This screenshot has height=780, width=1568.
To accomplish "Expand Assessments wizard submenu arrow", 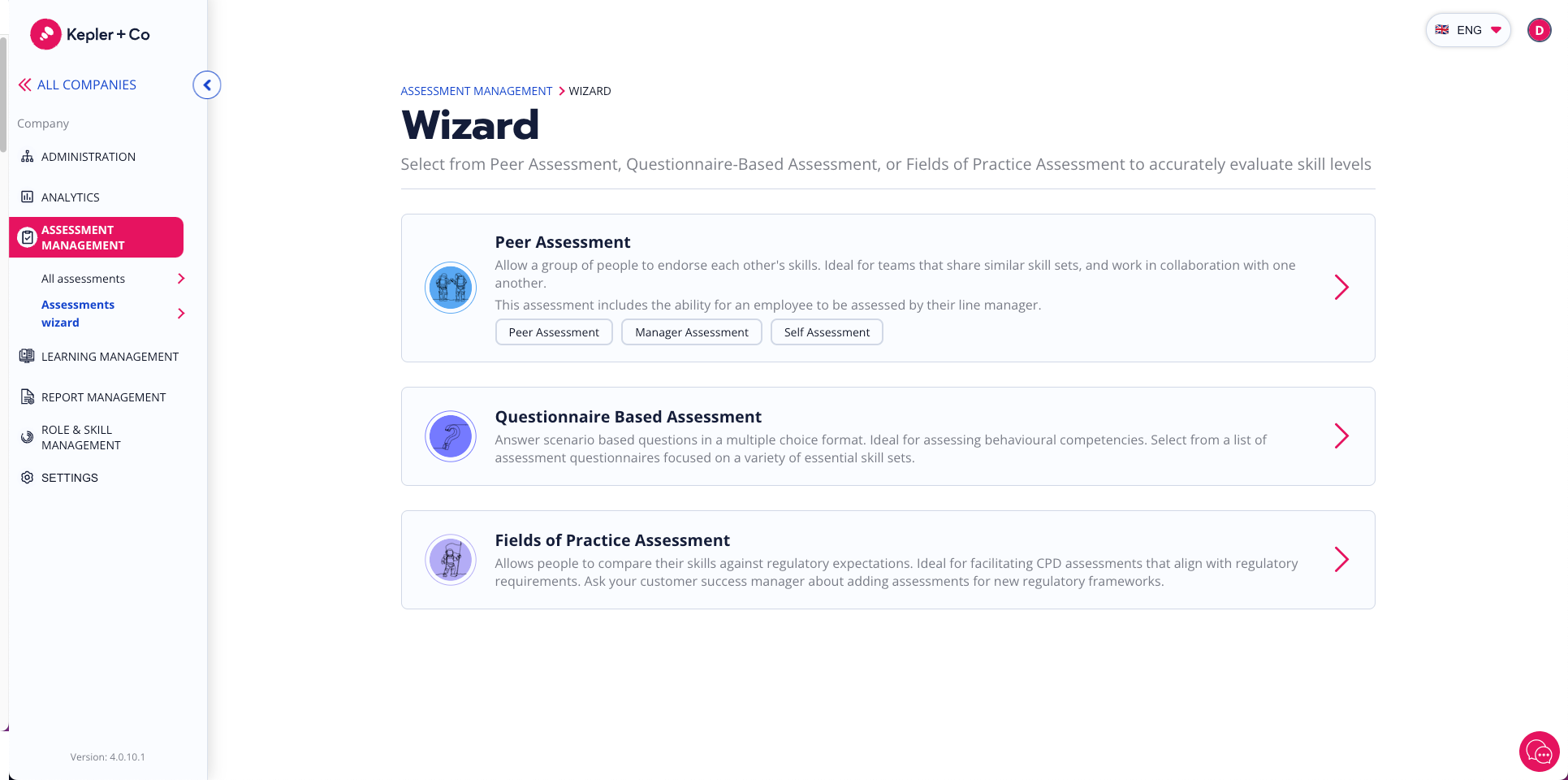I will click(x=181, y=314).
